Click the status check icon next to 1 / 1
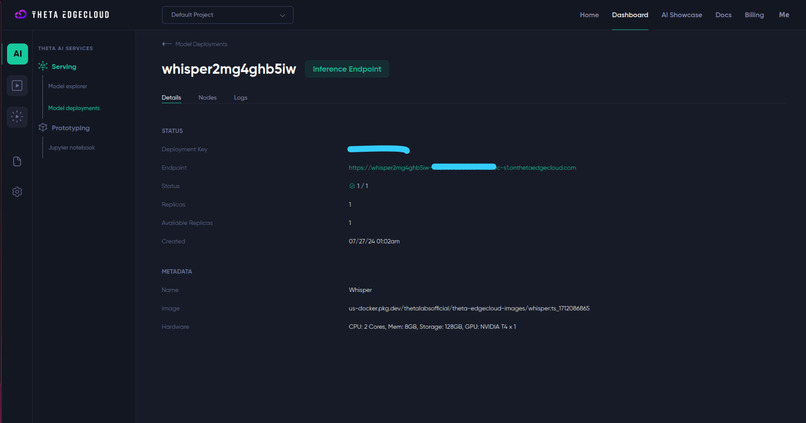This screenshot has width=806, height=423. click(x=352, y=186)
